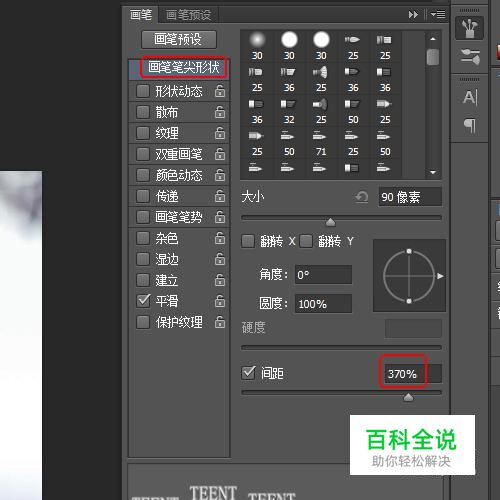Select the 71 size brush tip
The width and height of the screenshot is (500, 500).
tap(321, 144)
